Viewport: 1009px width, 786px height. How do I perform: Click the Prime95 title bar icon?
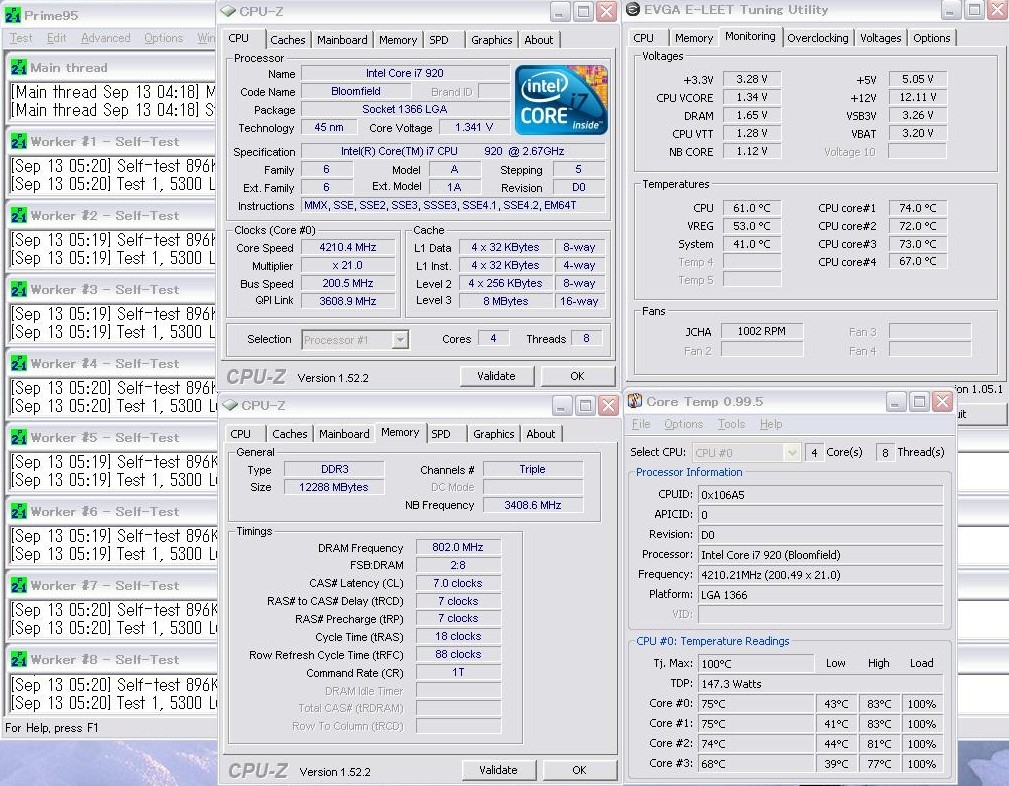click(x=12, y=15)
